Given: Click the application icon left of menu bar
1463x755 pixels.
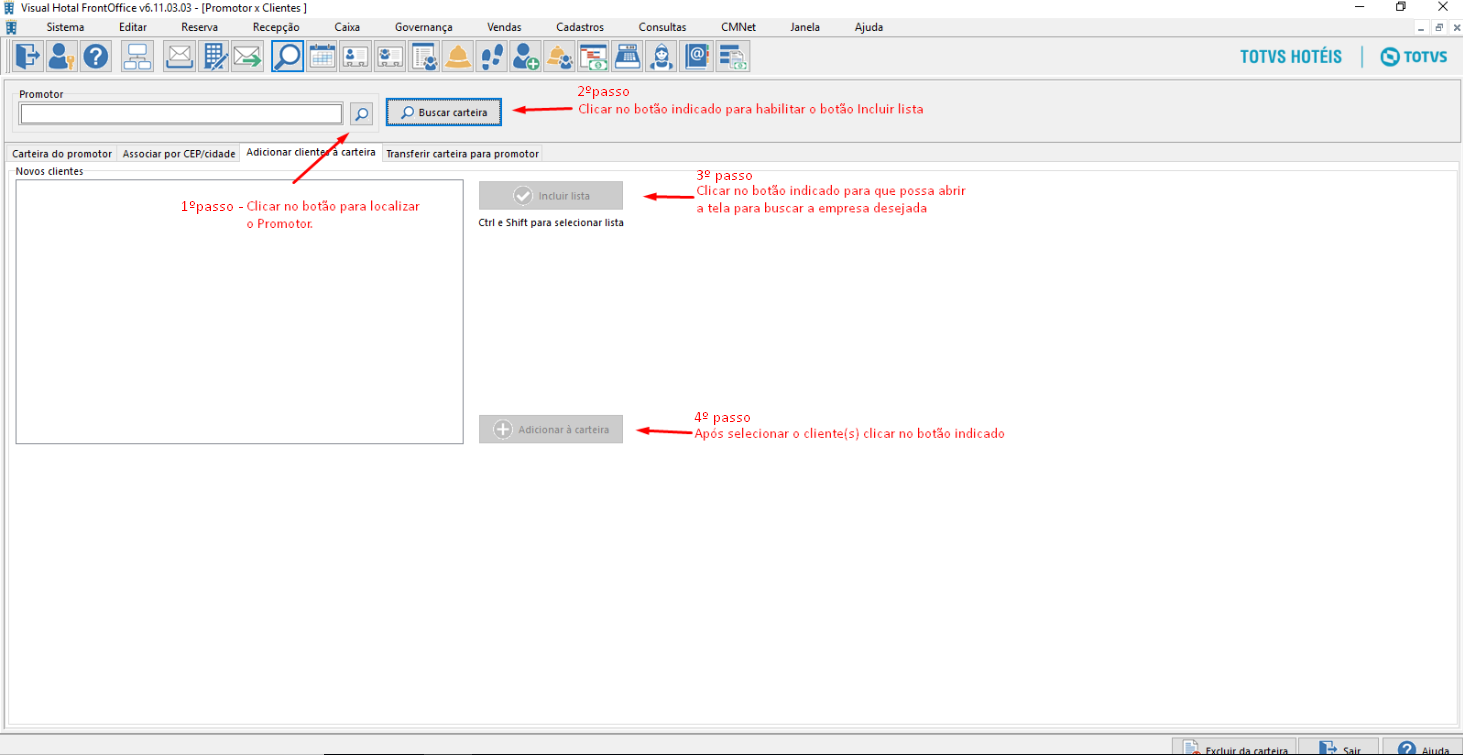Looking at the screenshot, I should pyautogui.click(x=11, y=27).
